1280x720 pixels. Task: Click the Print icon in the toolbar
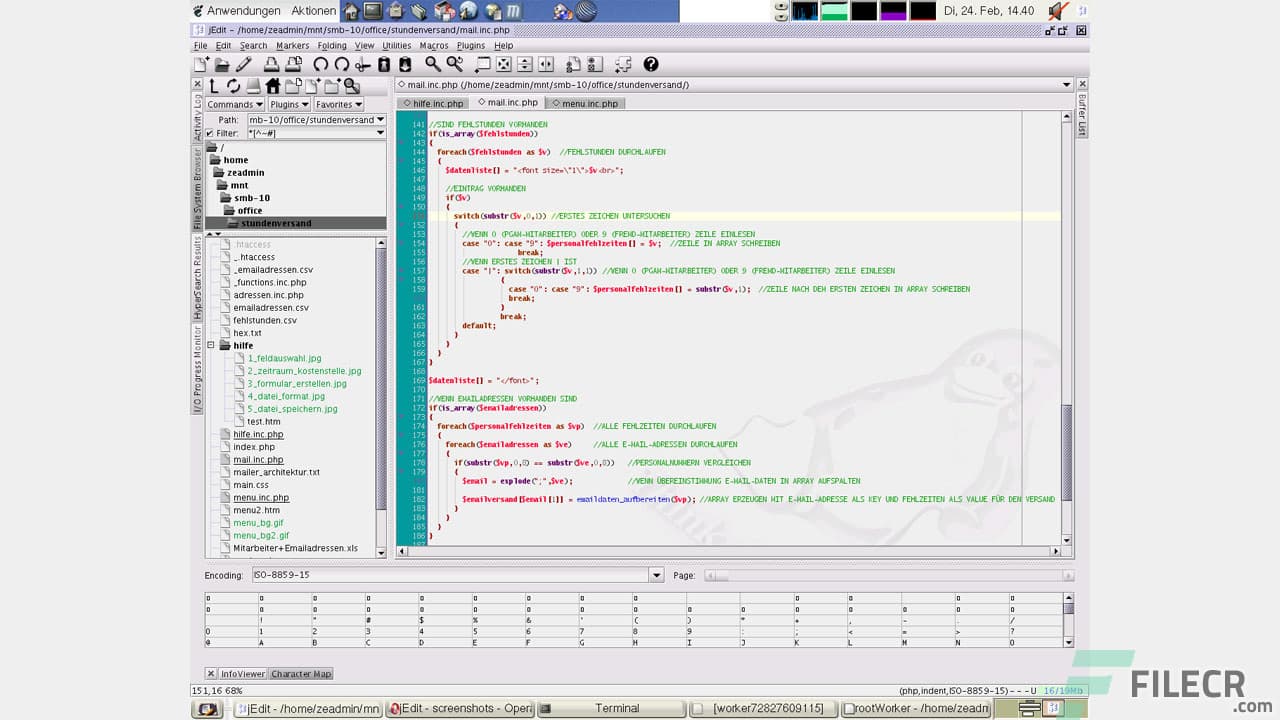[x=269, y=64]
